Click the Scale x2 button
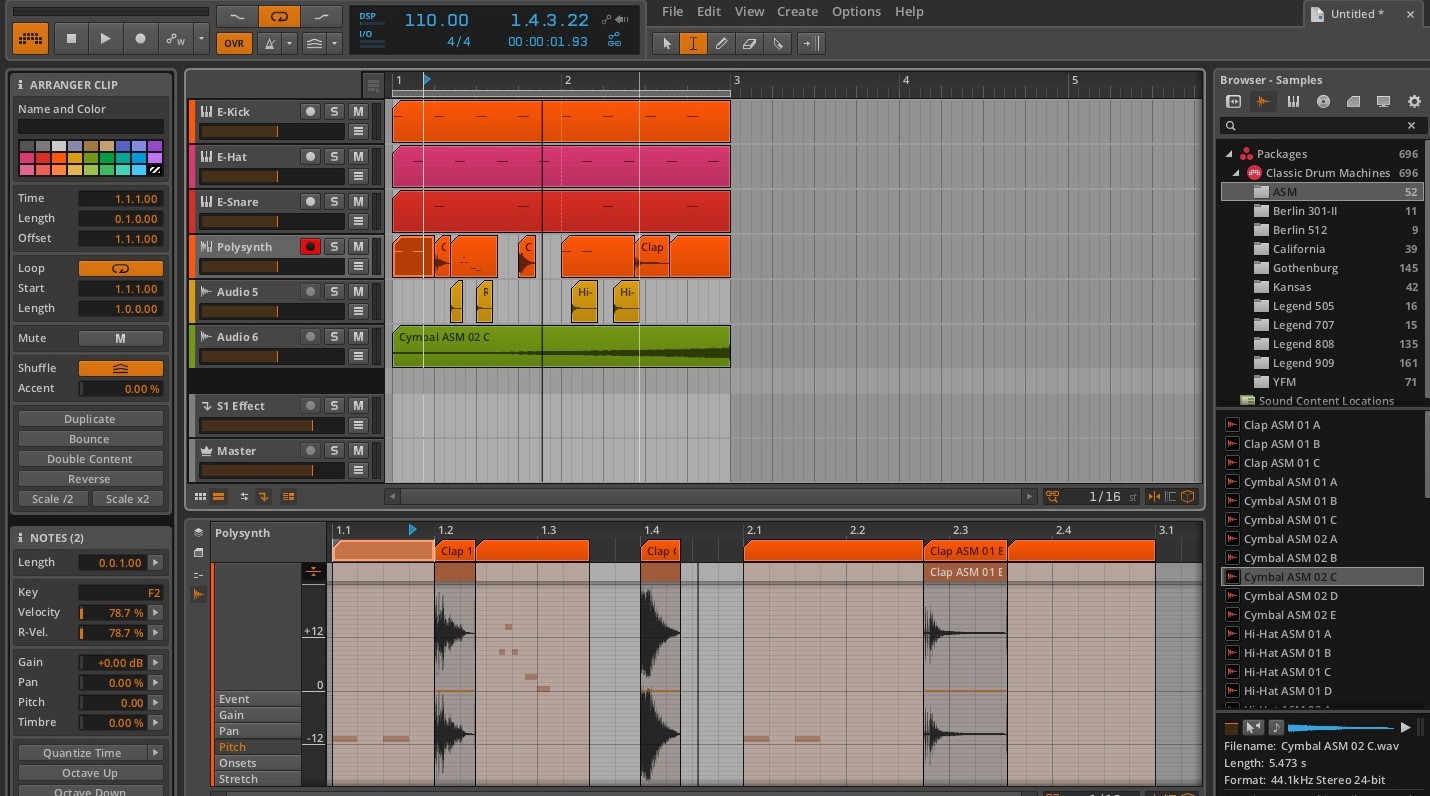 (x=128, y=499)
